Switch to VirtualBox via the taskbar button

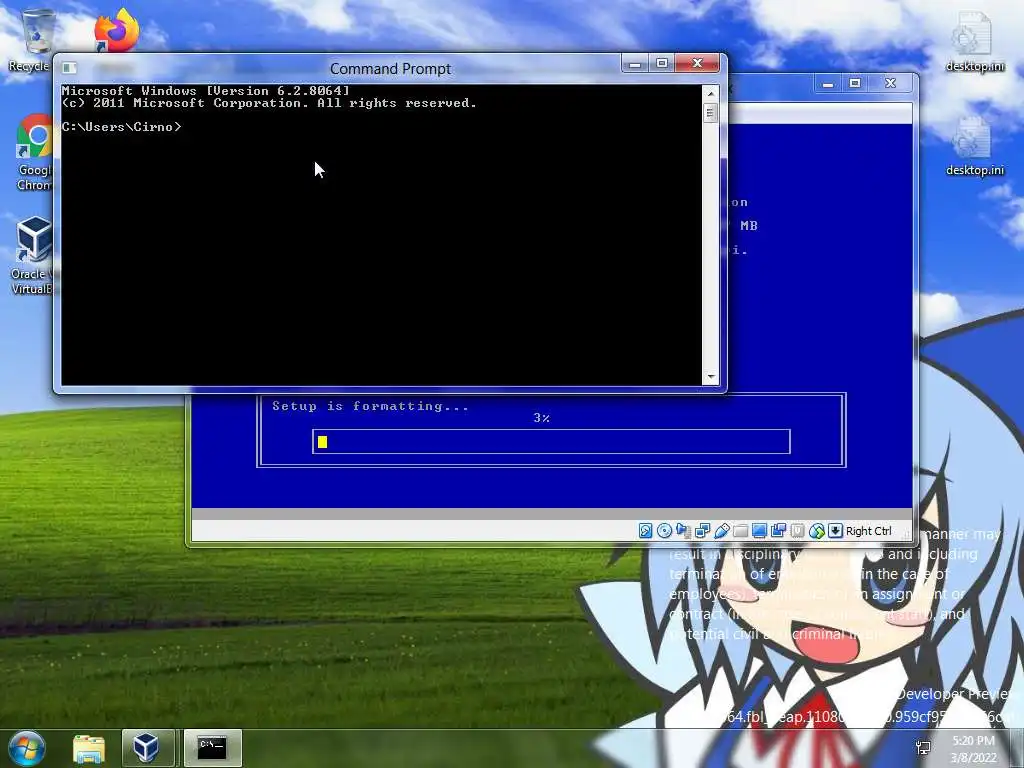[x=147, y=748]
